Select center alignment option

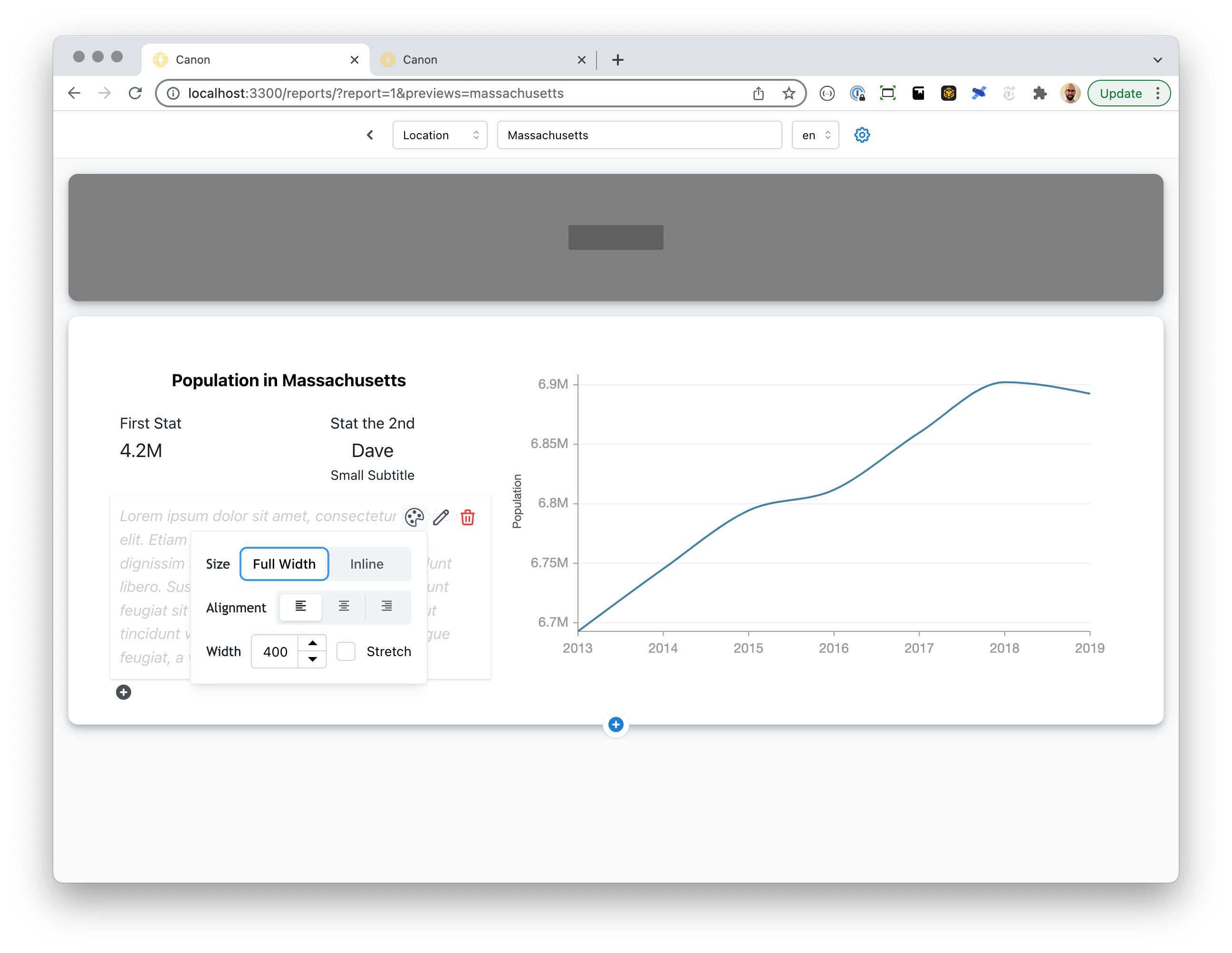click(344, 607)
